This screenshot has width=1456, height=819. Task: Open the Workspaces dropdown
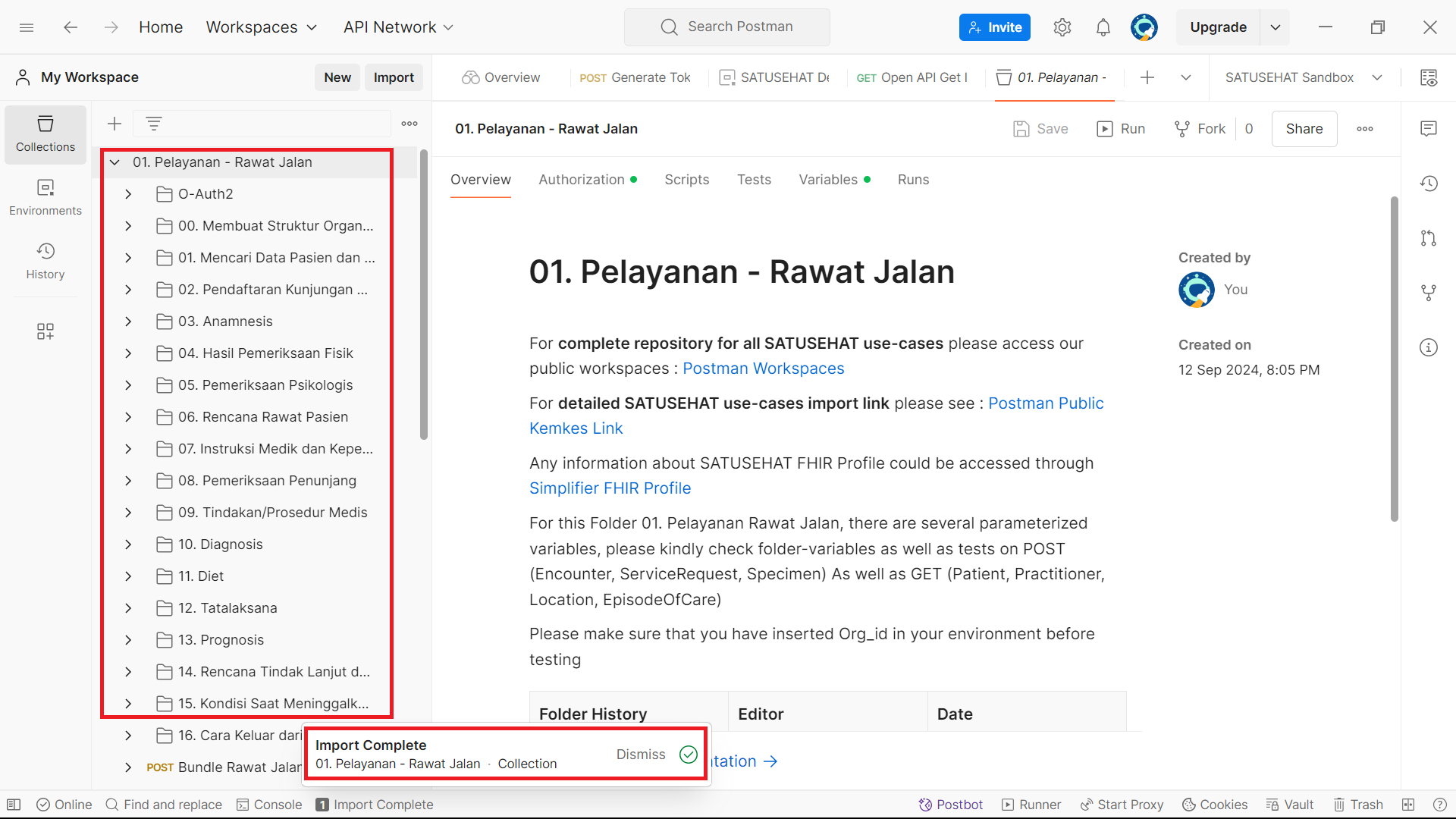(x=262, y=27)
